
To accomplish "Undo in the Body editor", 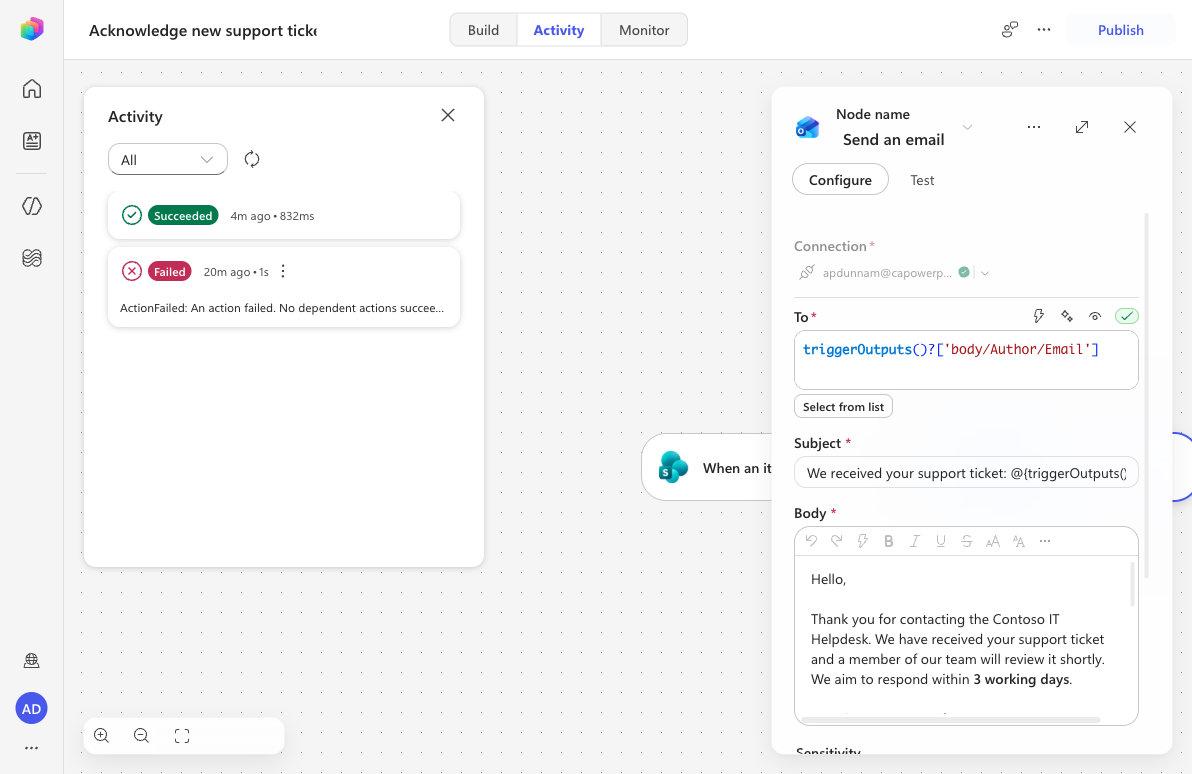I will pyautogui.click(x=811, y=541).
